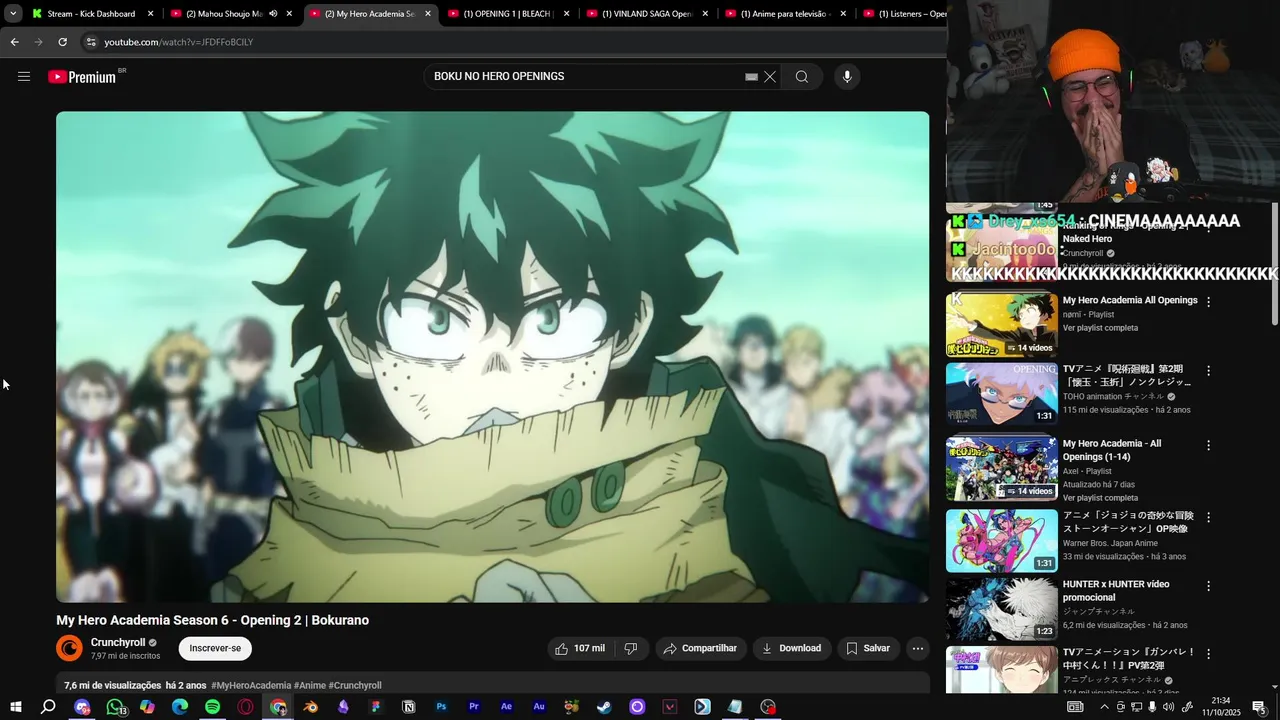Click the magnifier search button
This screenshot has width=1280, height=720.
pyautogui.click(x=802, y=77)
